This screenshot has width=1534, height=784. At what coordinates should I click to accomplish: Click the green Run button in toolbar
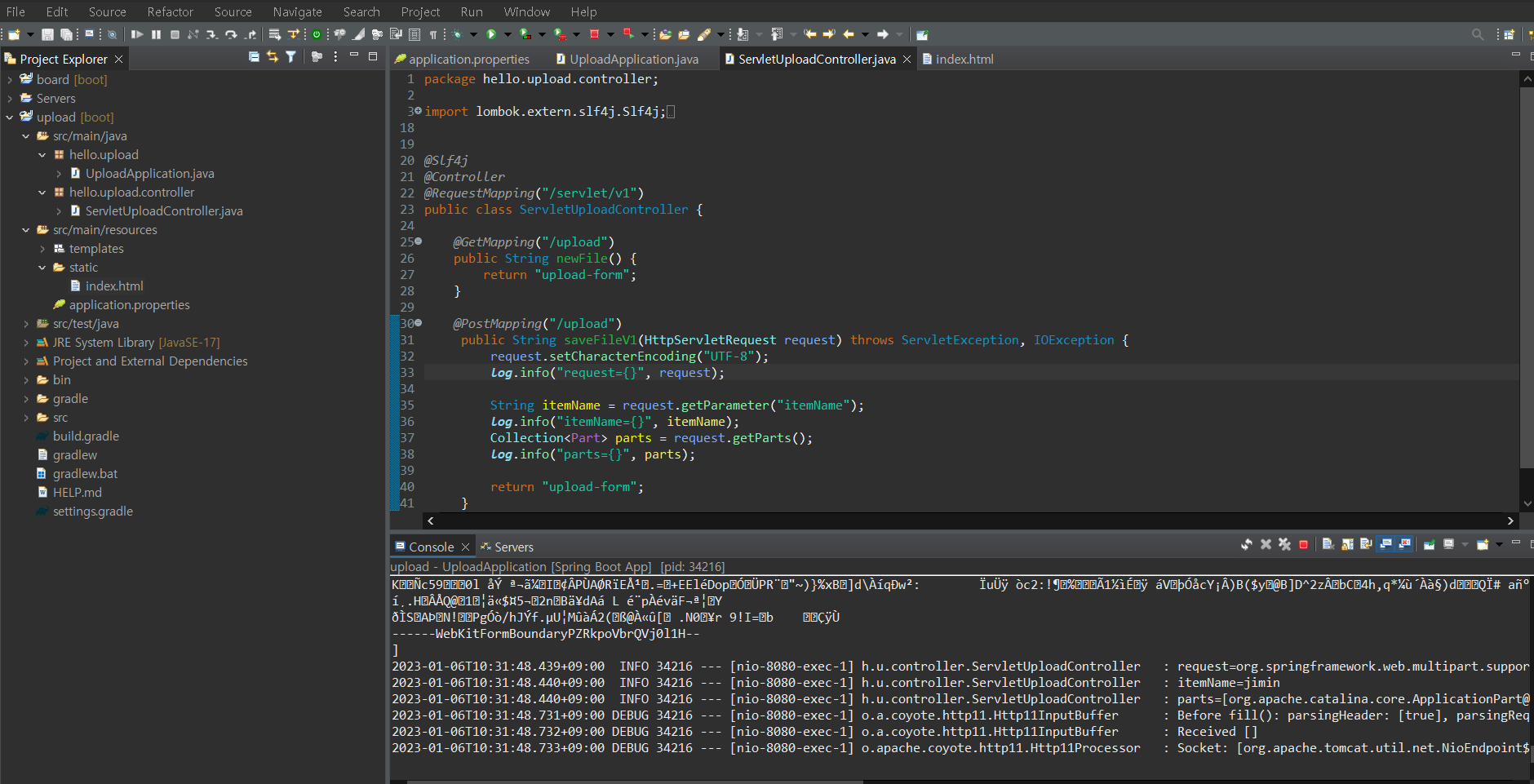[x=491, y=34]
